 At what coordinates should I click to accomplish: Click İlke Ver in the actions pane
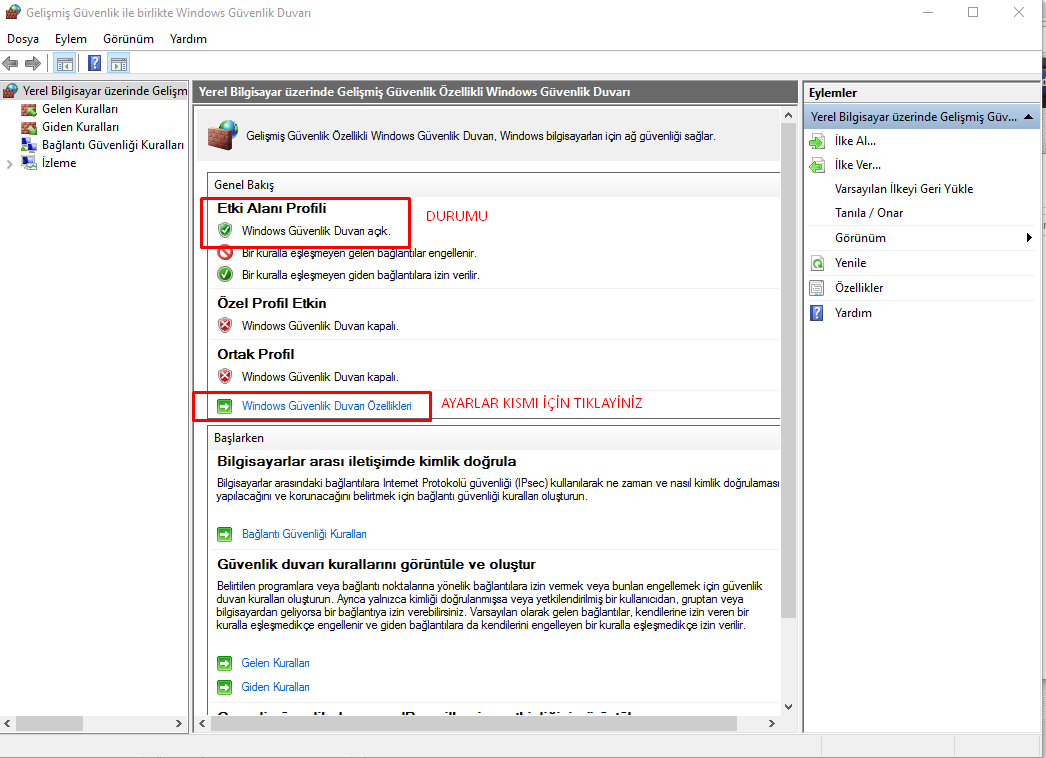pyautogui.click(x=857, y=165)
